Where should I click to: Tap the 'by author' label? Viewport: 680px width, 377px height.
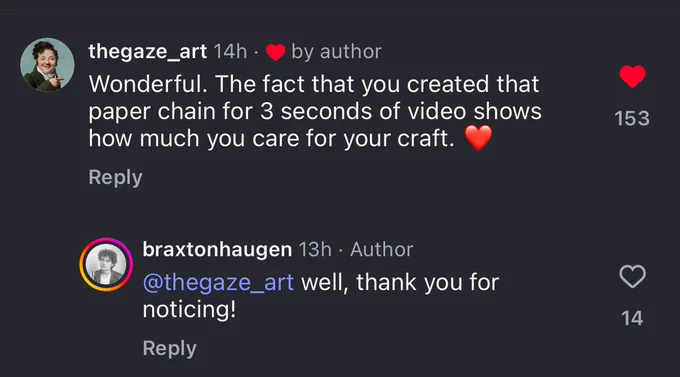[336, 52]
